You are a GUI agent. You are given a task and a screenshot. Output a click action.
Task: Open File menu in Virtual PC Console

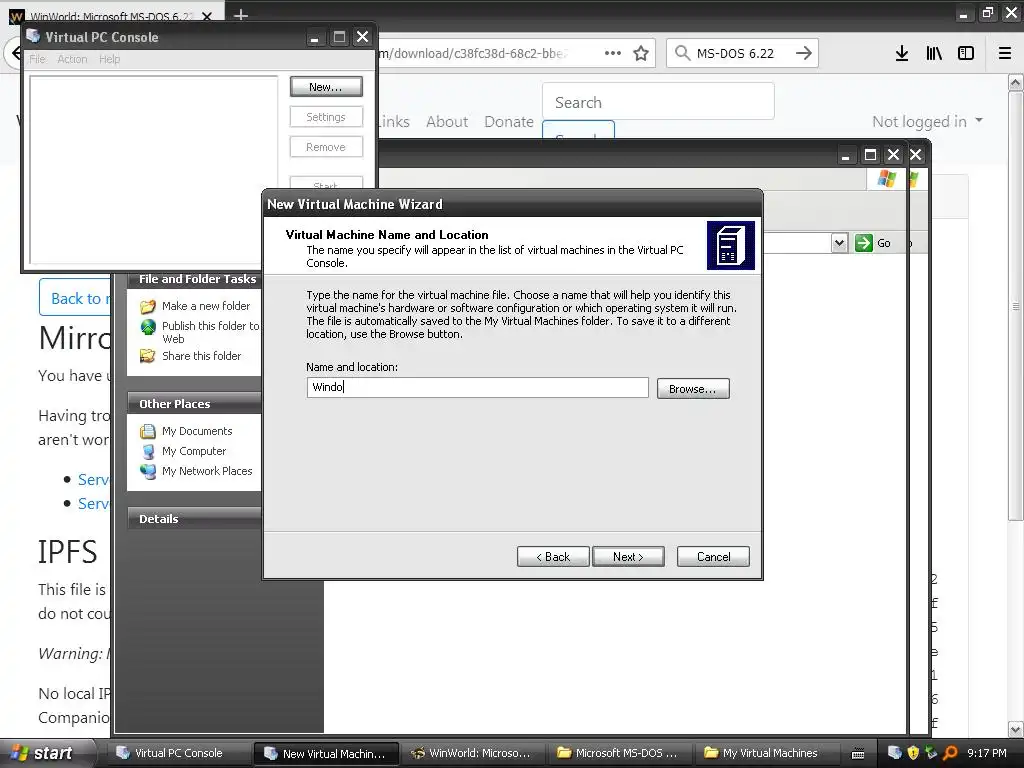click(38, 59)
